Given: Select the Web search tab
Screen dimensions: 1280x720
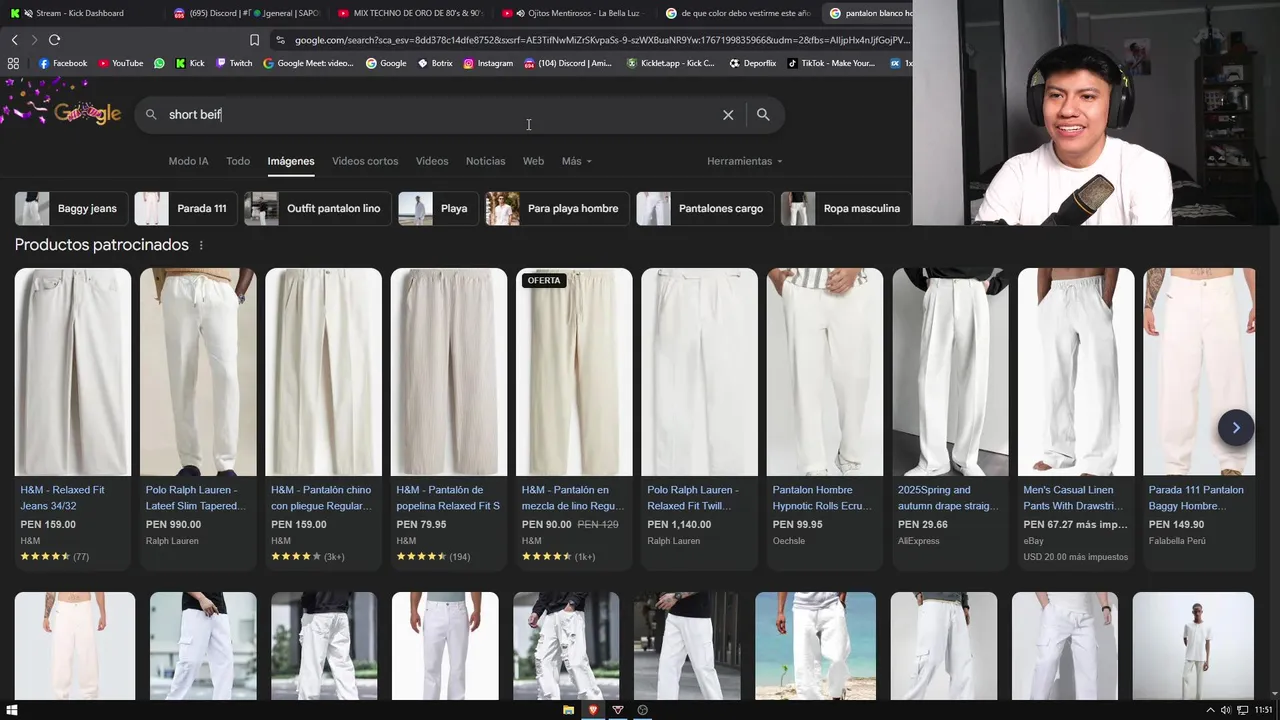Looking at the screenshot, I should pyautogui.click(x=533, y=161).
